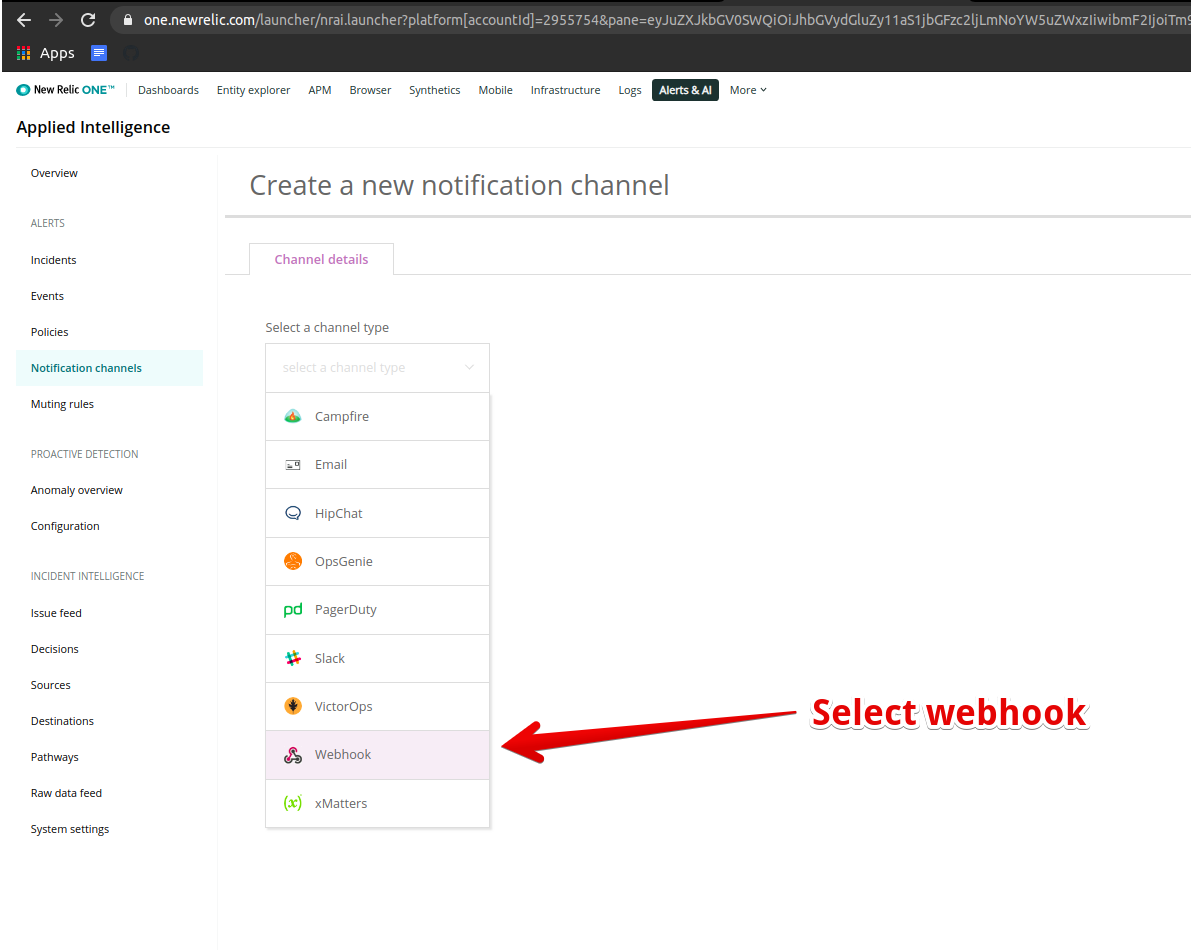Open Dashboards from the top navigation

169,90
